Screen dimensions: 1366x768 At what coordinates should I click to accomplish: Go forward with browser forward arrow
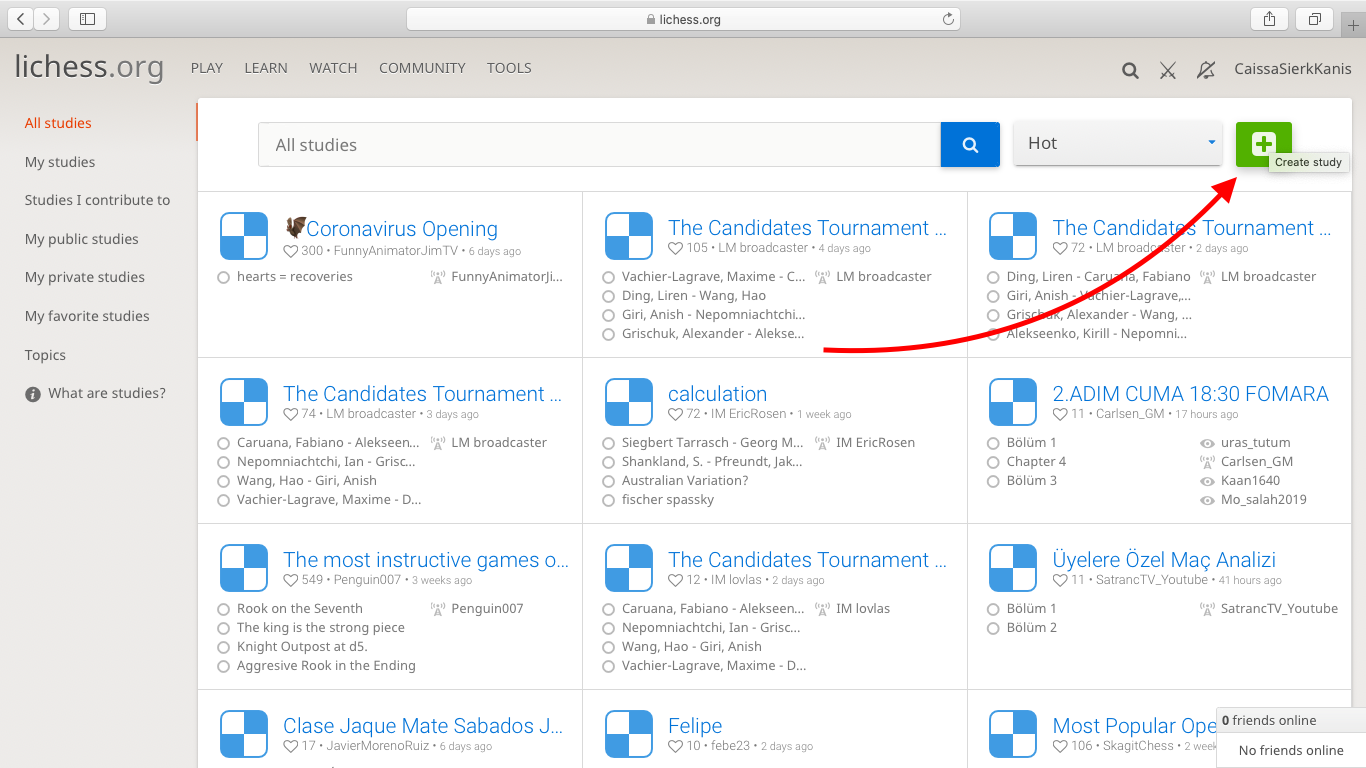pyautogui.click(x=47, y=19)
